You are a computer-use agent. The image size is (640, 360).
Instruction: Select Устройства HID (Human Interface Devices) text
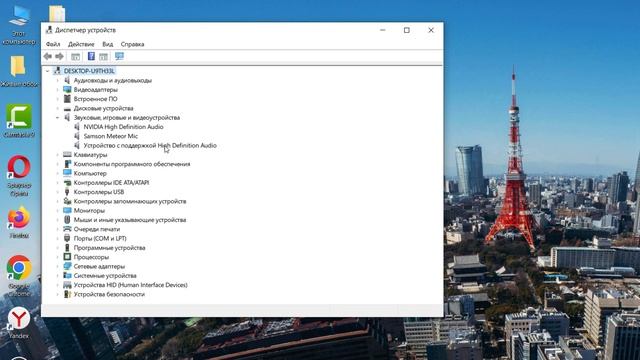click(x=131, y=285)
